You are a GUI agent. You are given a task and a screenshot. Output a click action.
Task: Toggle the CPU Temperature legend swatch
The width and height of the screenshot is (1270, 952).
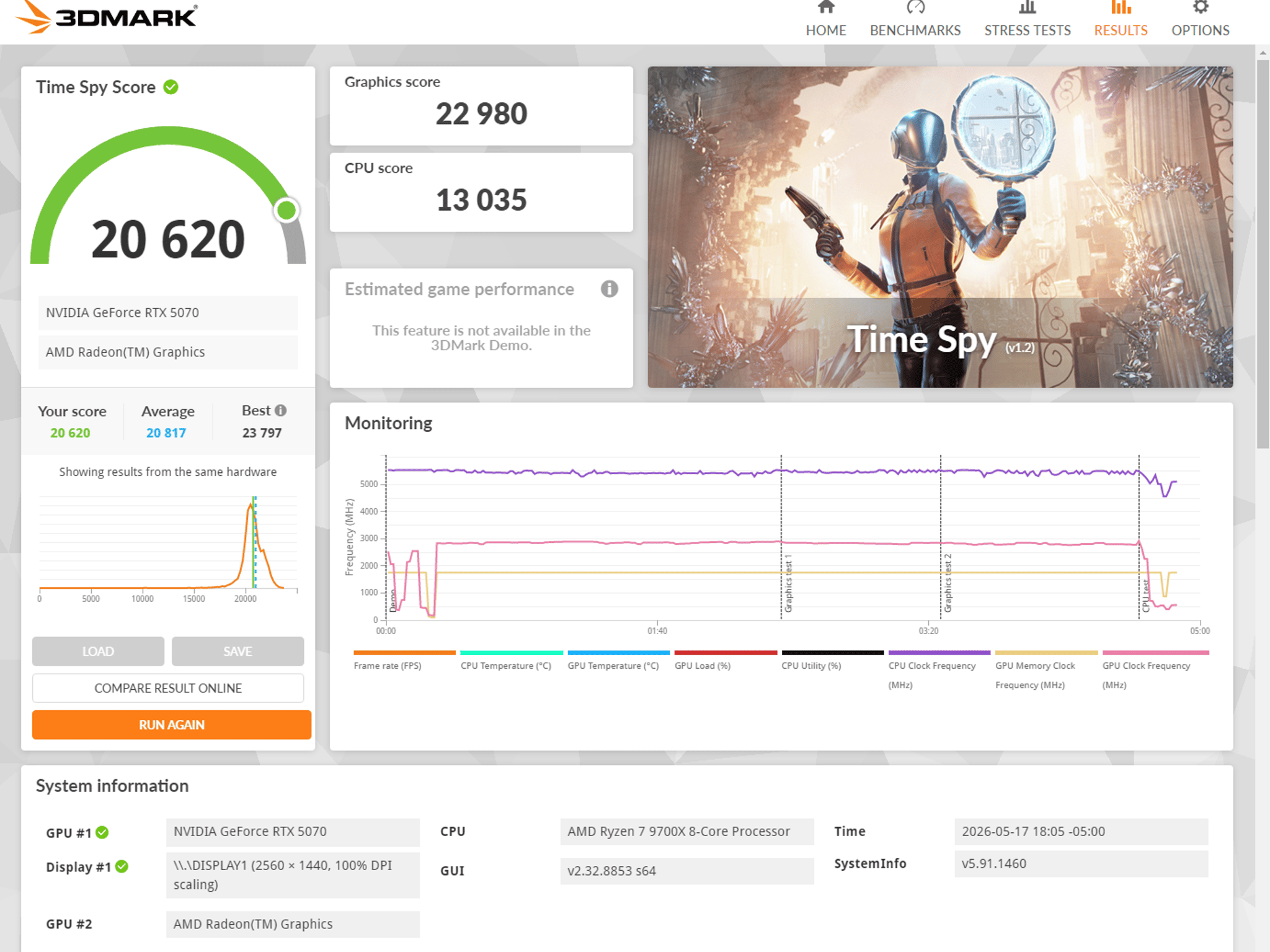(x=512, y=653)
